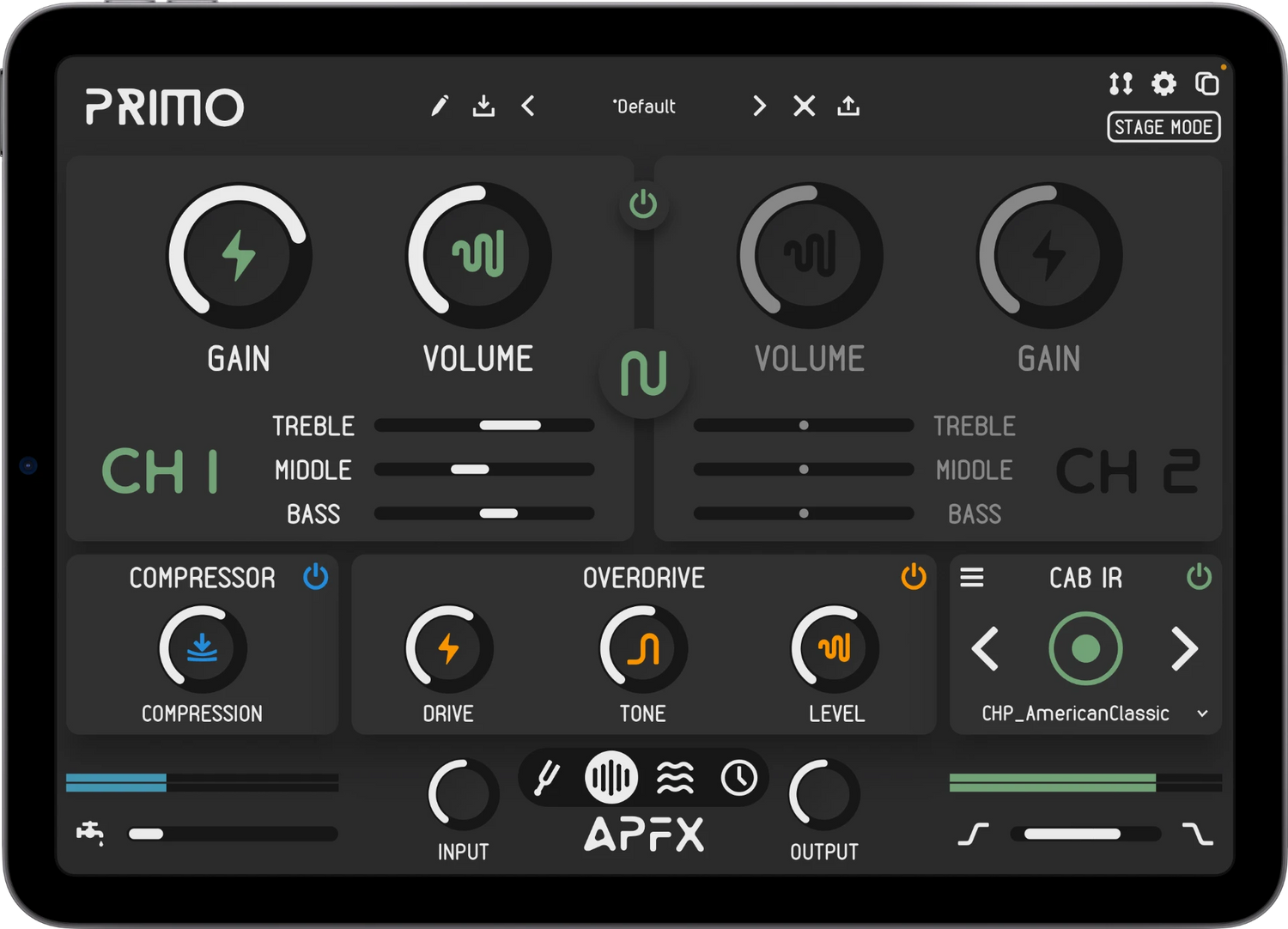This screenshot has width=1288, height=929.
Task: Click the CH 1 Treble slider
Action: (484, 425)
